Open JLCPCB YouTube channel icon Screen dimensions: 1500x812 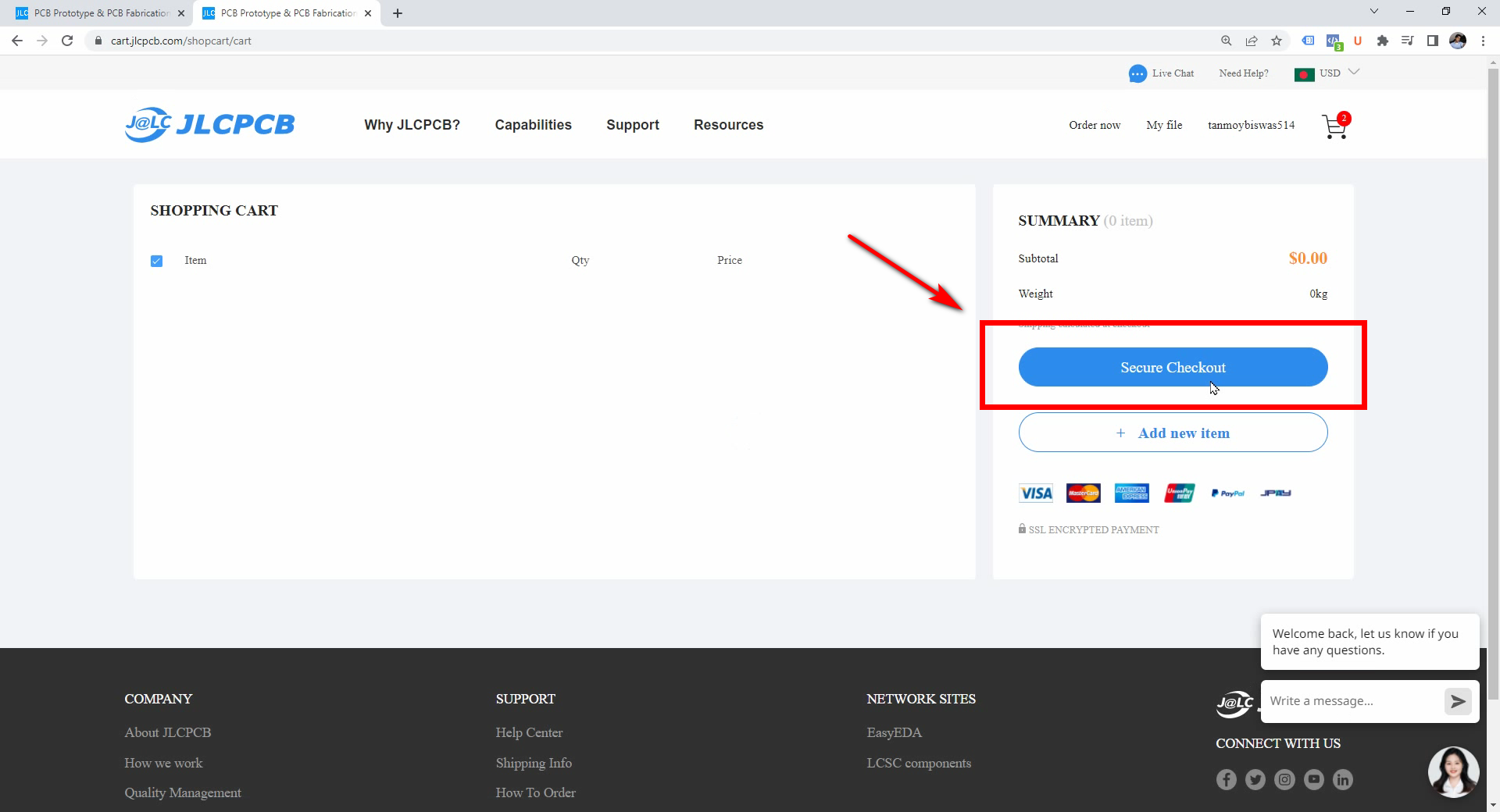pos(1314,779)
